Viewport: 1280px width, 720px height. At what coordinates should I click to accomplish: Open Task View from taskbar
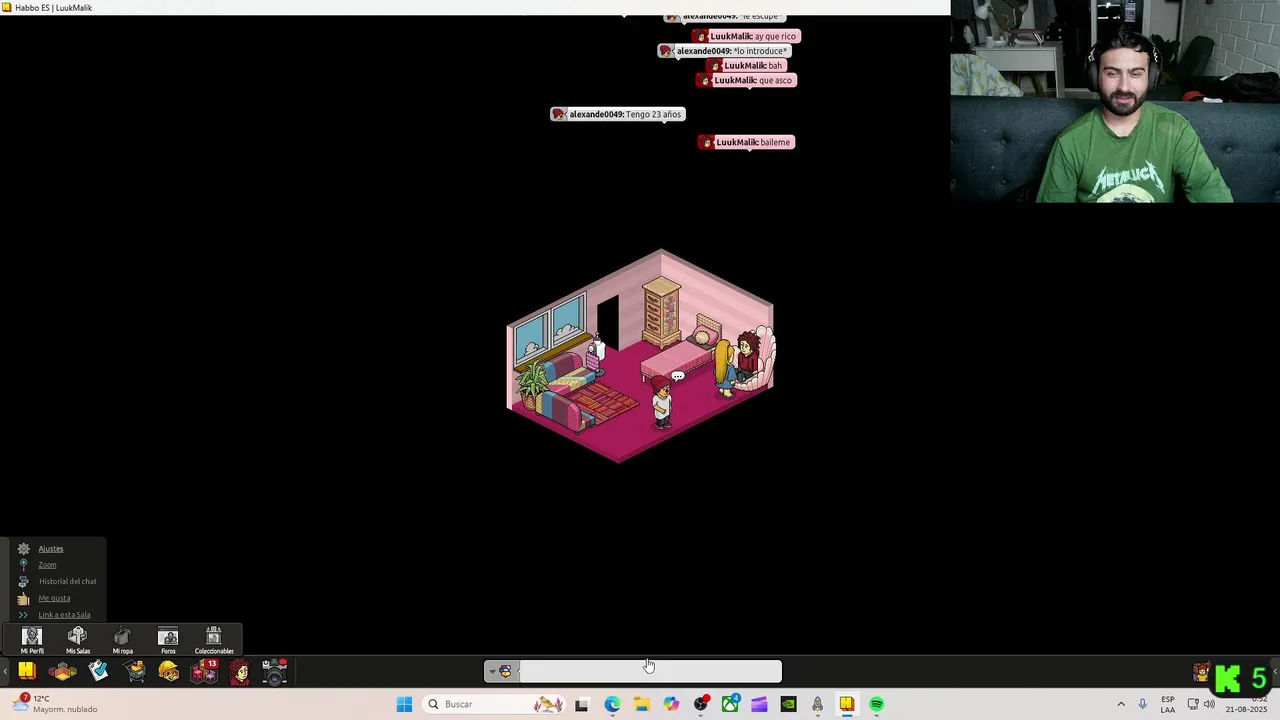pos(582,704)
